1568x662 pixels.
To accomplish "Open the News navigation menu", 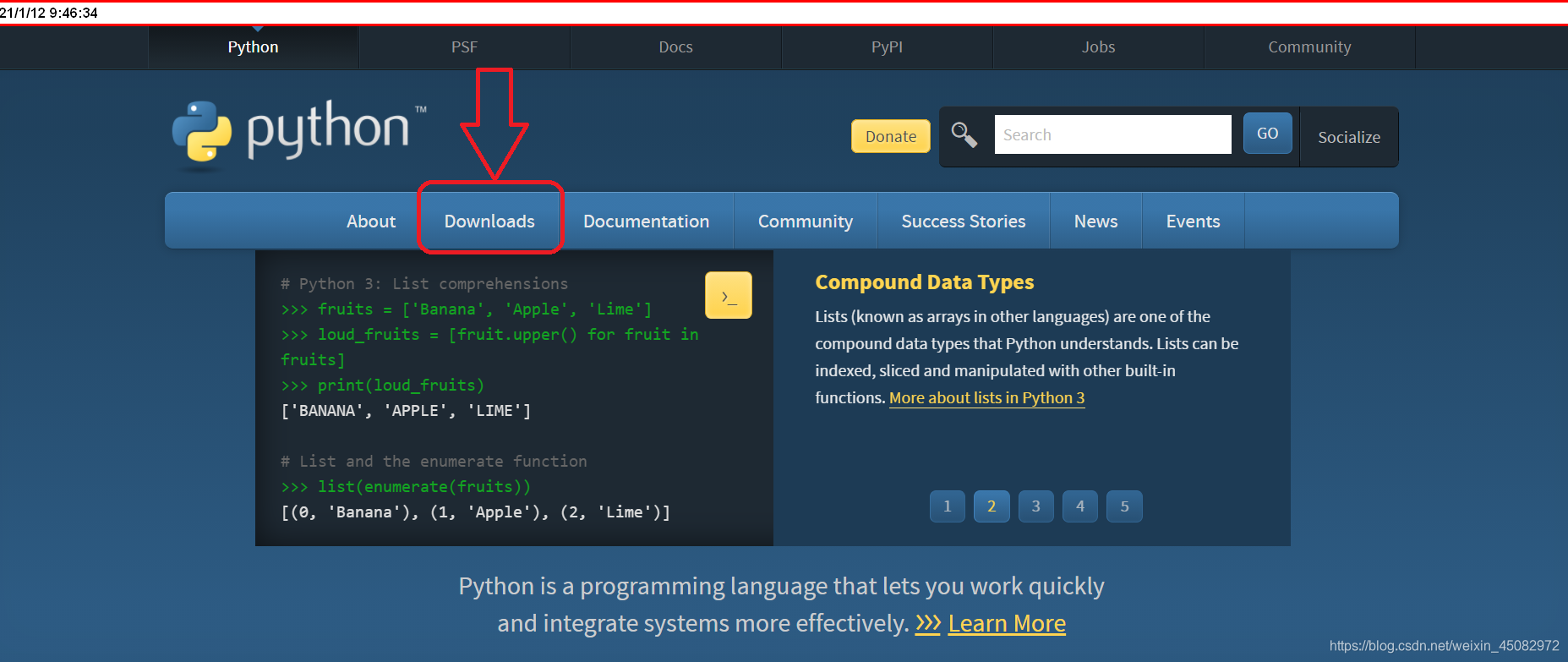I will [1095, 222].
